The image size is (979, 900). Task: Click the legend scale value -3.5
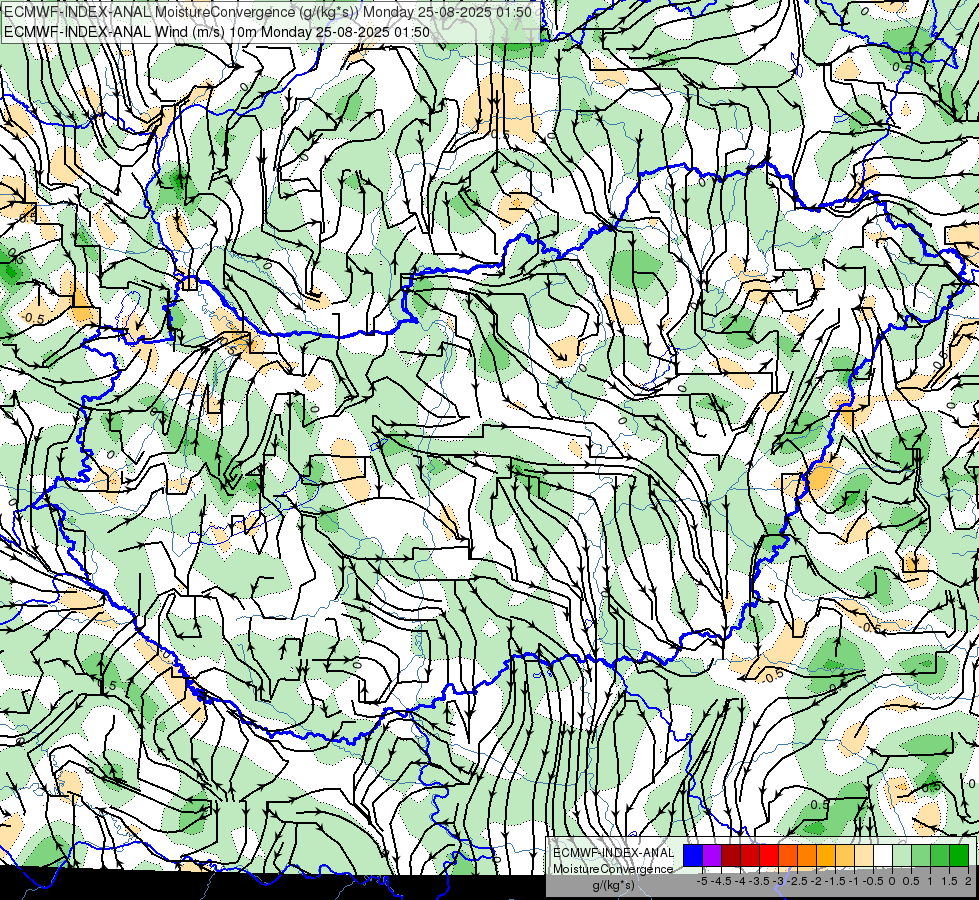759,881
